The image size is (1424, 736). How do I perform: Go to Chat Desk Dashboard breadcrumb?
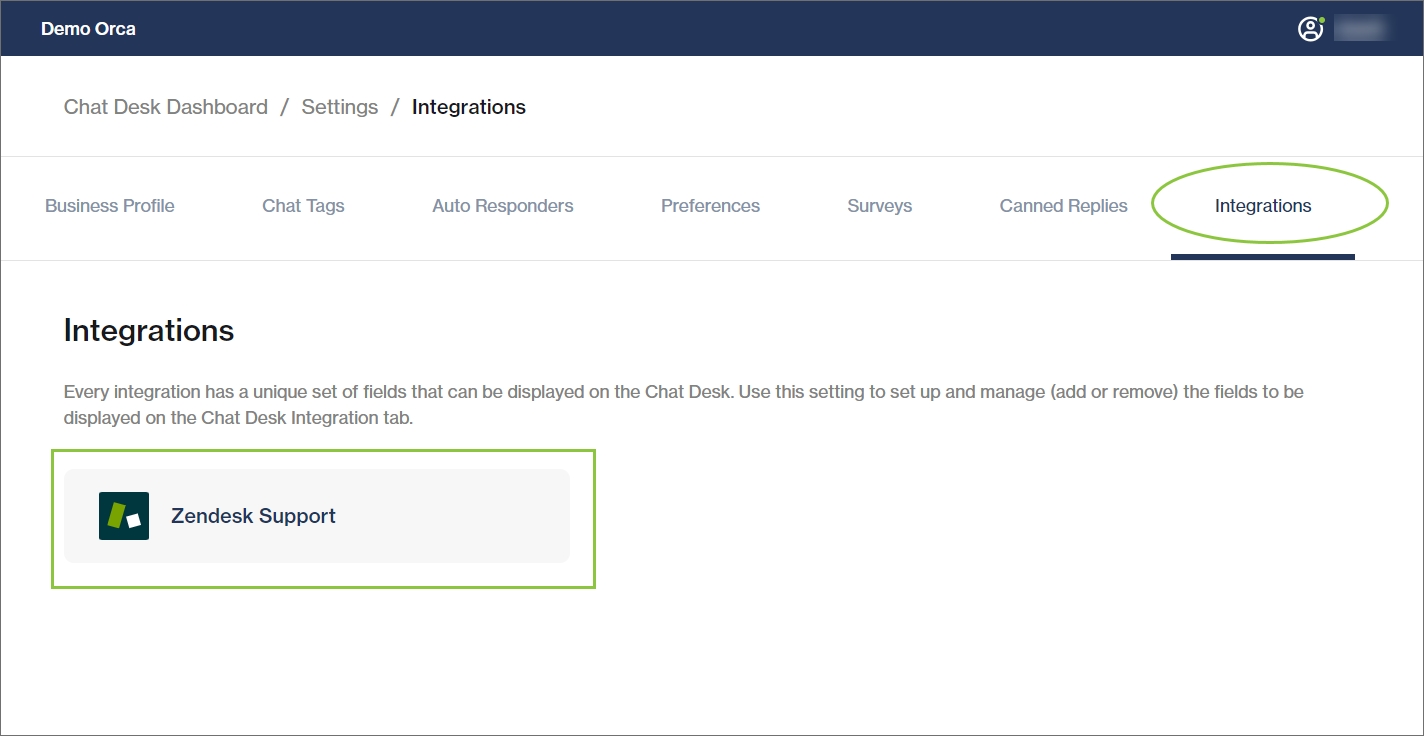pos(166,107)
